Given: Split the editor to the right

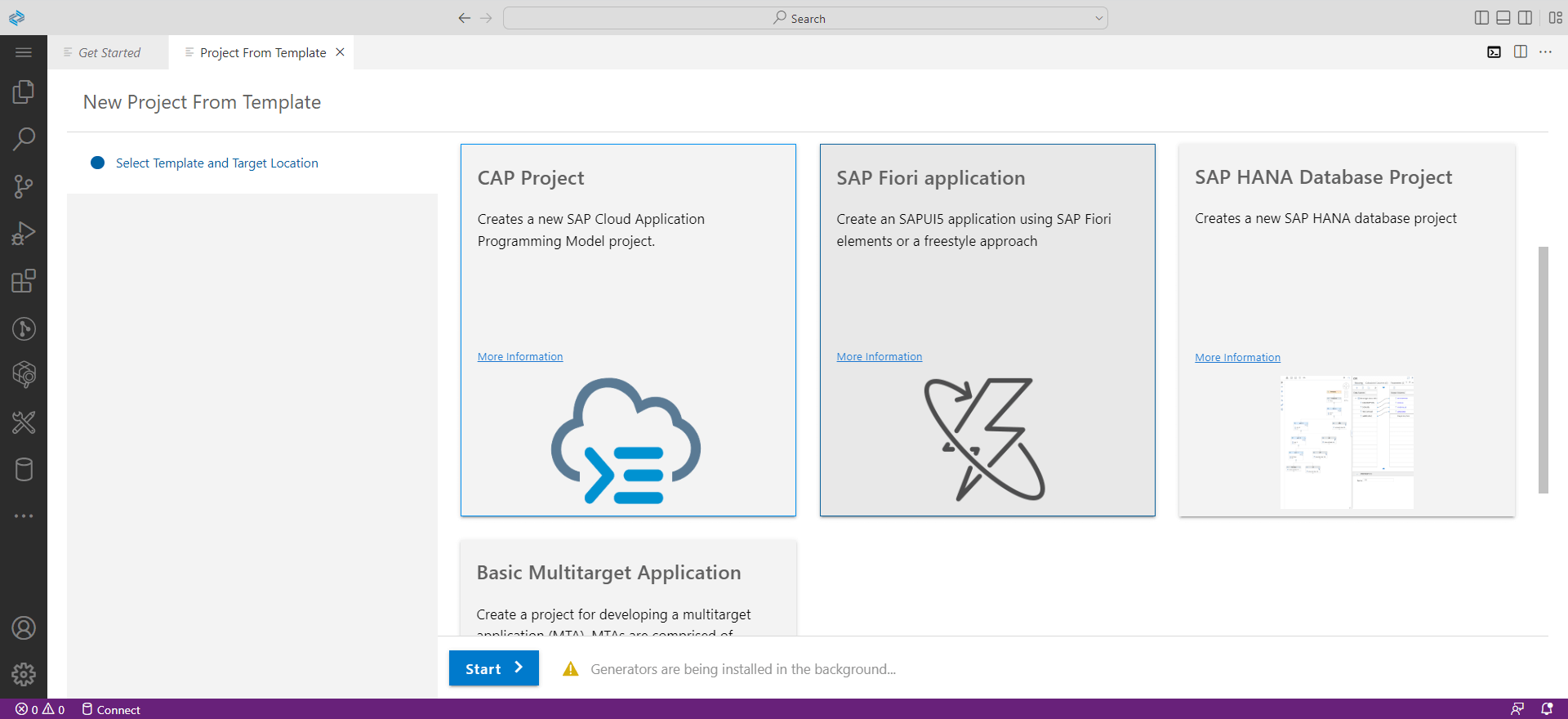Looking at the screenshot, I should click(x=1520, y=52).
